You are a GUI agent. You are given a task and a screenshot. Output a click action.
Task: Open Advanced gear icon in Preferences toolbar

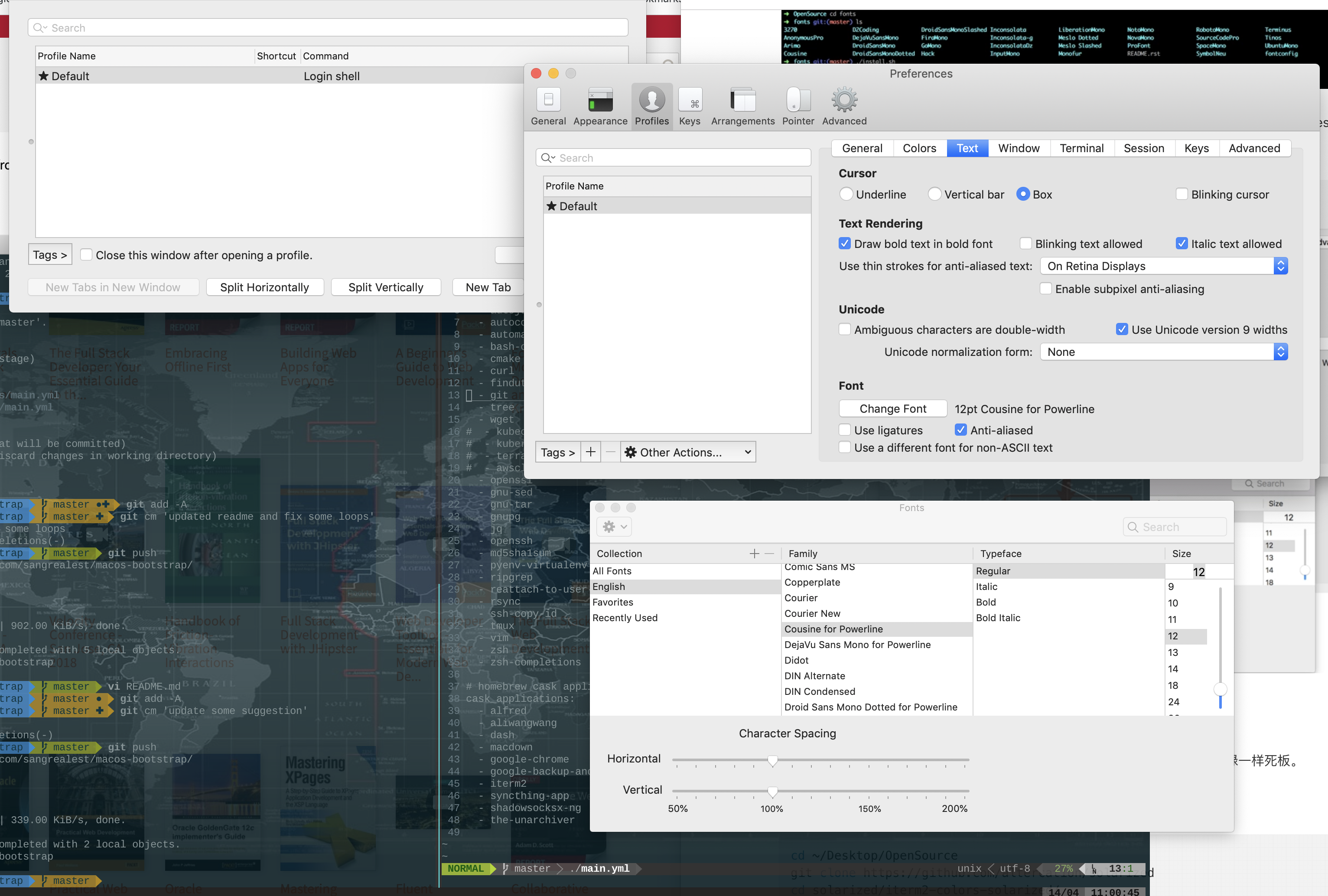(x=844, y=106)
